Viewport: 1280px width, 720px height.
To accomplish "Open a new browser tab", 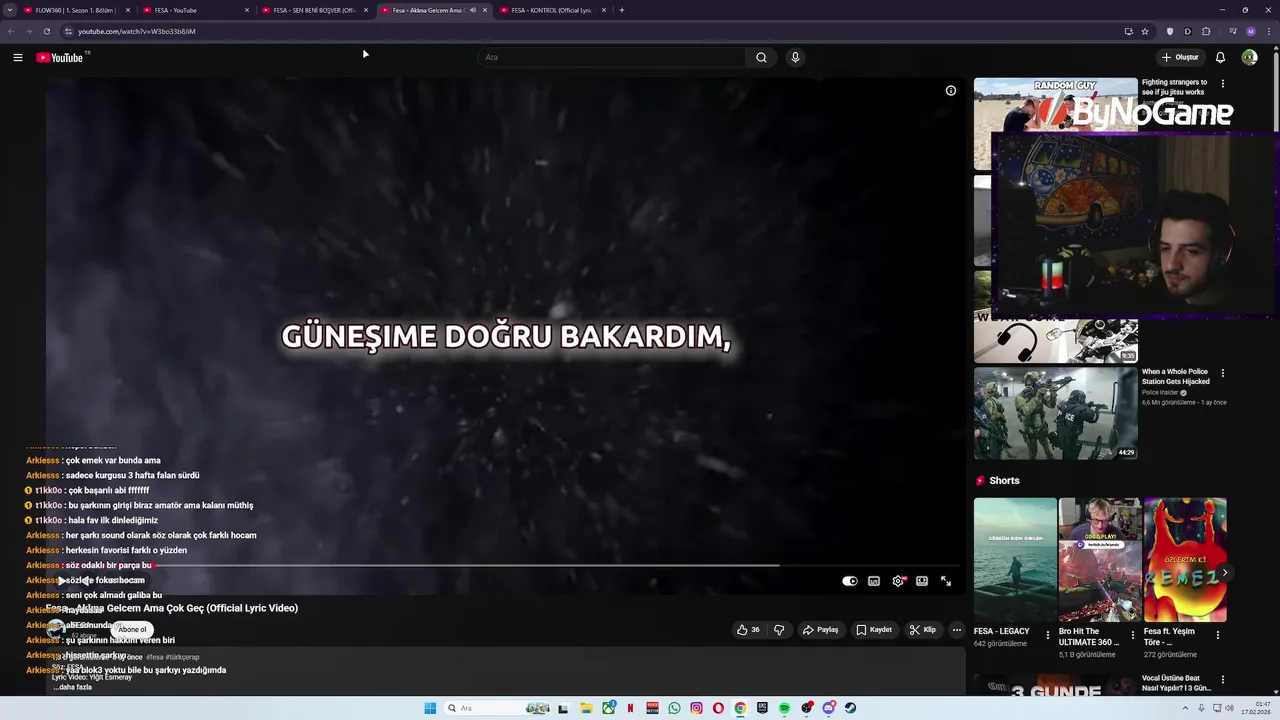I will [622, 10].
